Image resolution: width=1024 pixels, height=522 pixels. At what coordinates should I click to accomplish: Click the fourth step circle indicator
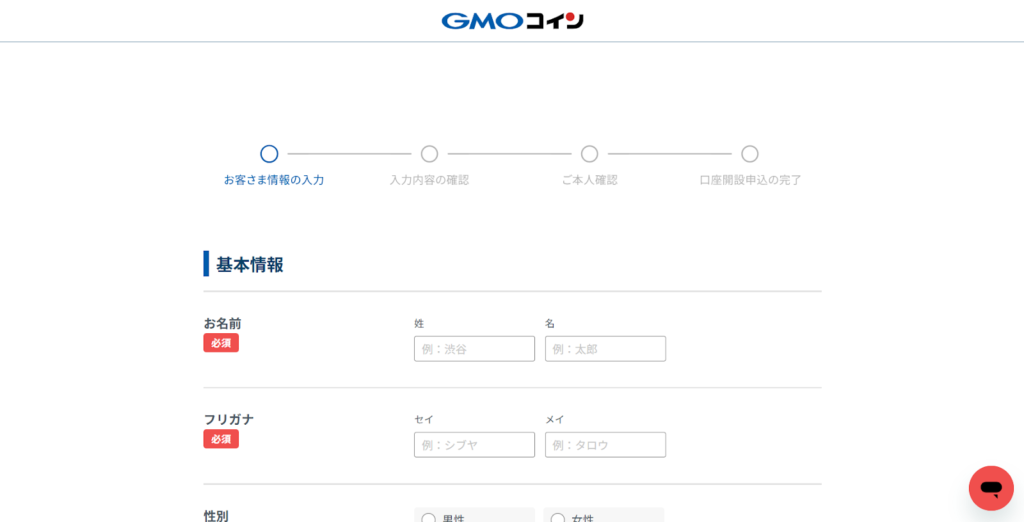tap(749, 154)
